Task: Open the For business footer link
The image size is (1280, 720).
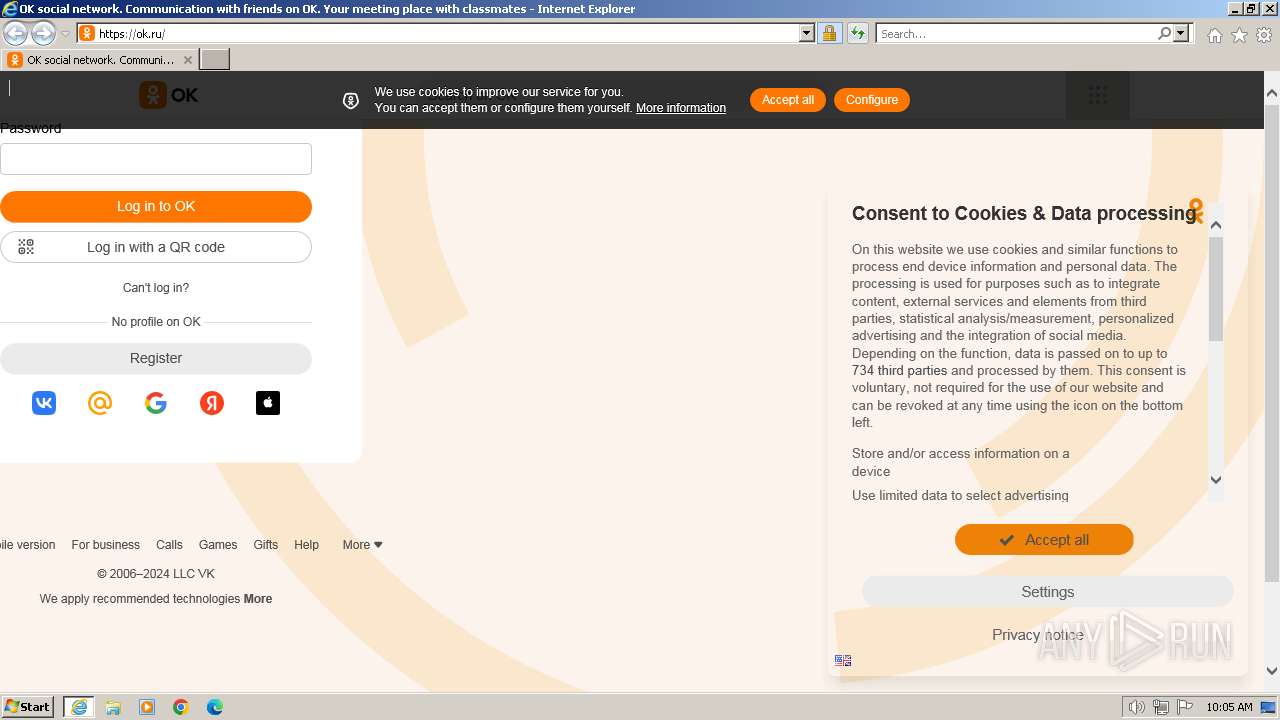Action: (105, 545)
